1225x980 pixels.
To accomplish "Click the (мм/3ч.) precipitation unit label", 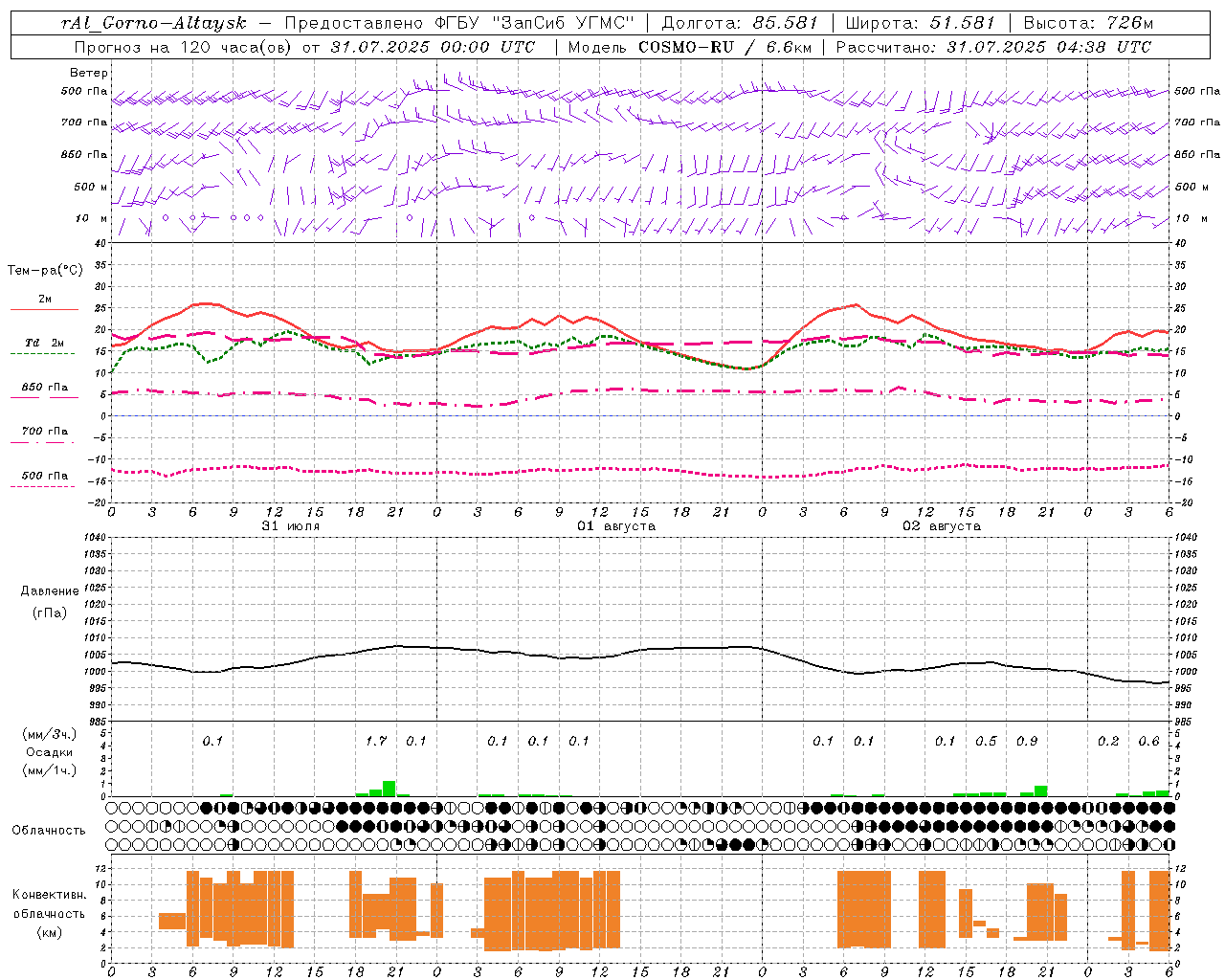I will (x=50, y=734).
